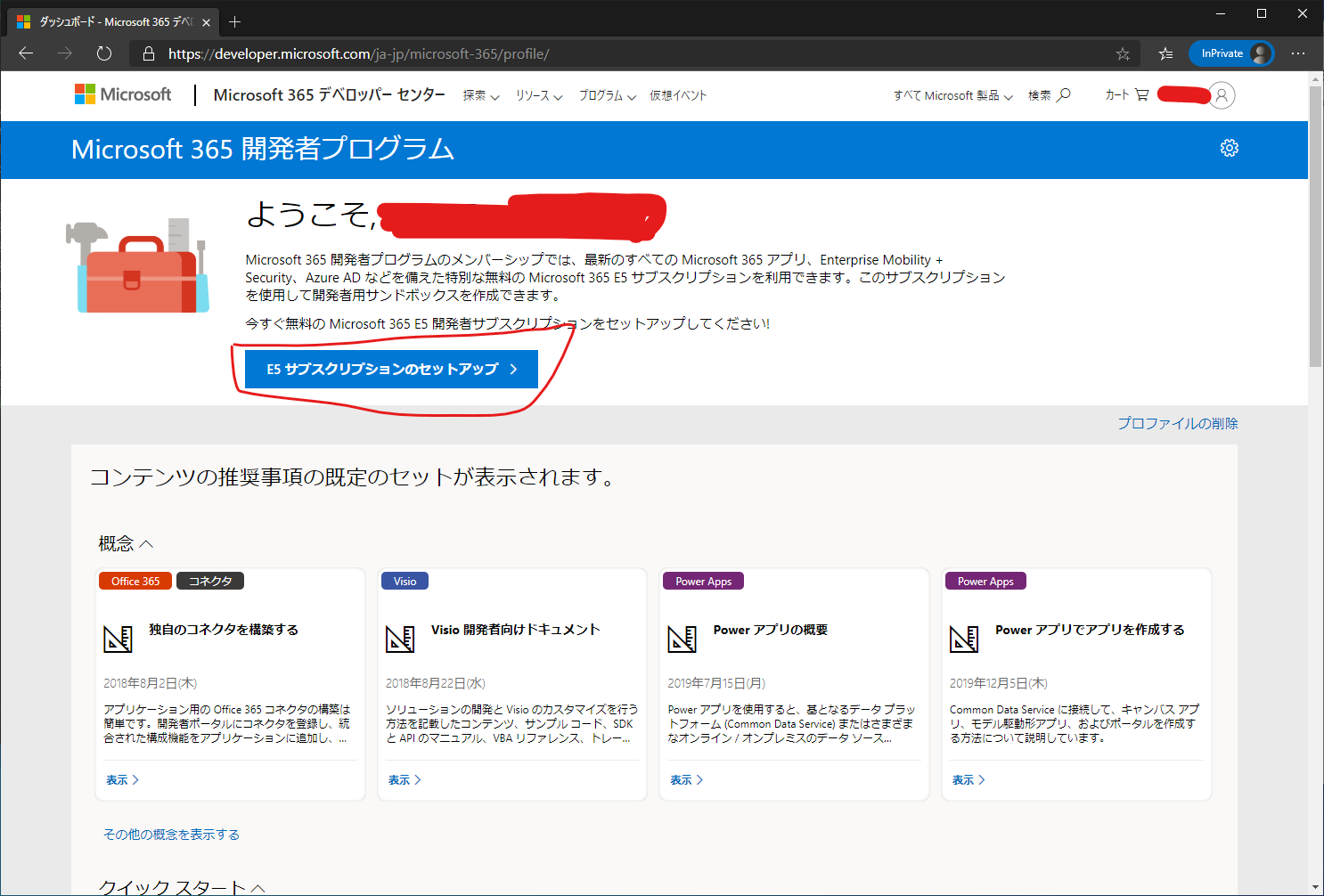Click その他の概念を表示する link

coord(171,835)
